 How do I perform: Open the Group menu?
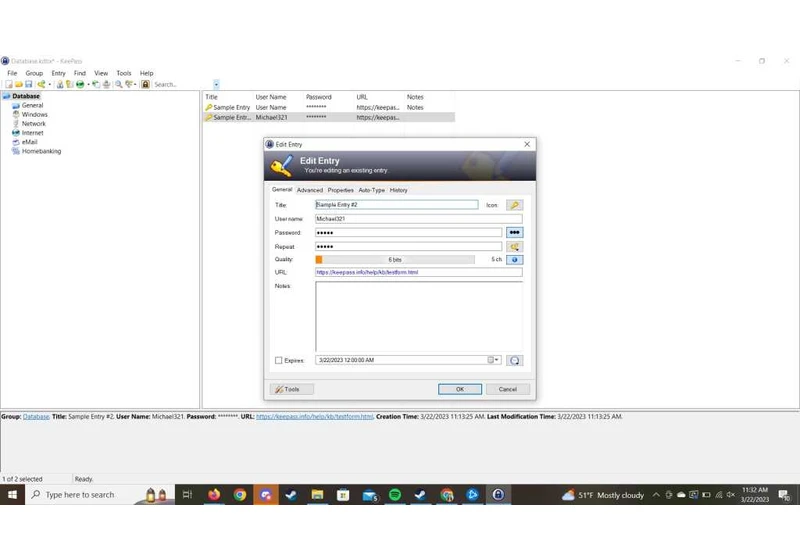pos(34,73)
